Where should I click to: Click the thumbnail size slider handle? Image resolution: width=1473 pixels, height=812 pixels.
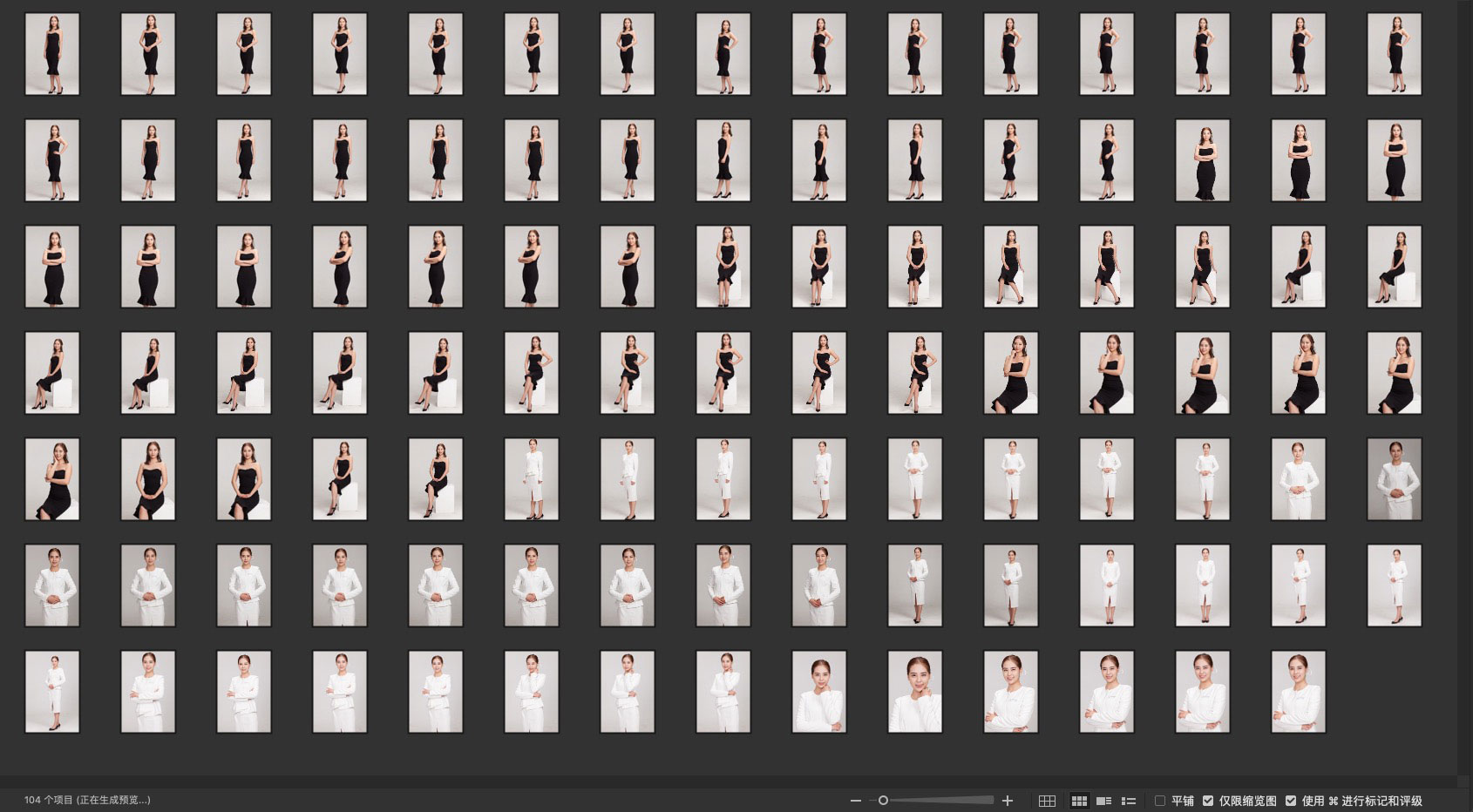click(883, 801)
